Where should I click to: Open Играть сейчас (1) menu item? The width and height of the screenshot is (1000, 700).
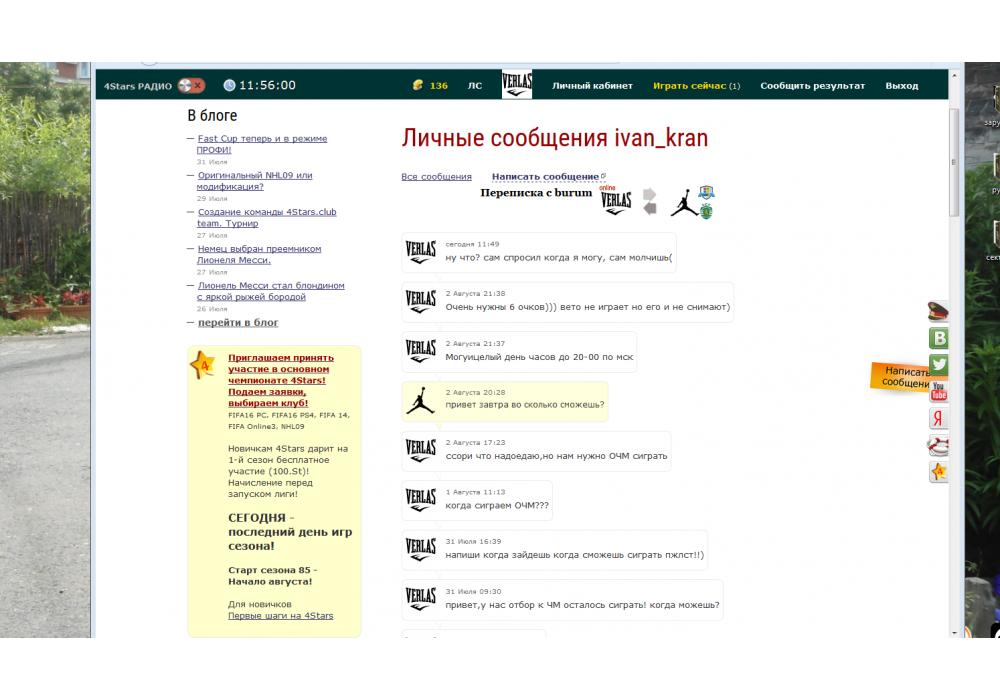click(x=696, y=85)
